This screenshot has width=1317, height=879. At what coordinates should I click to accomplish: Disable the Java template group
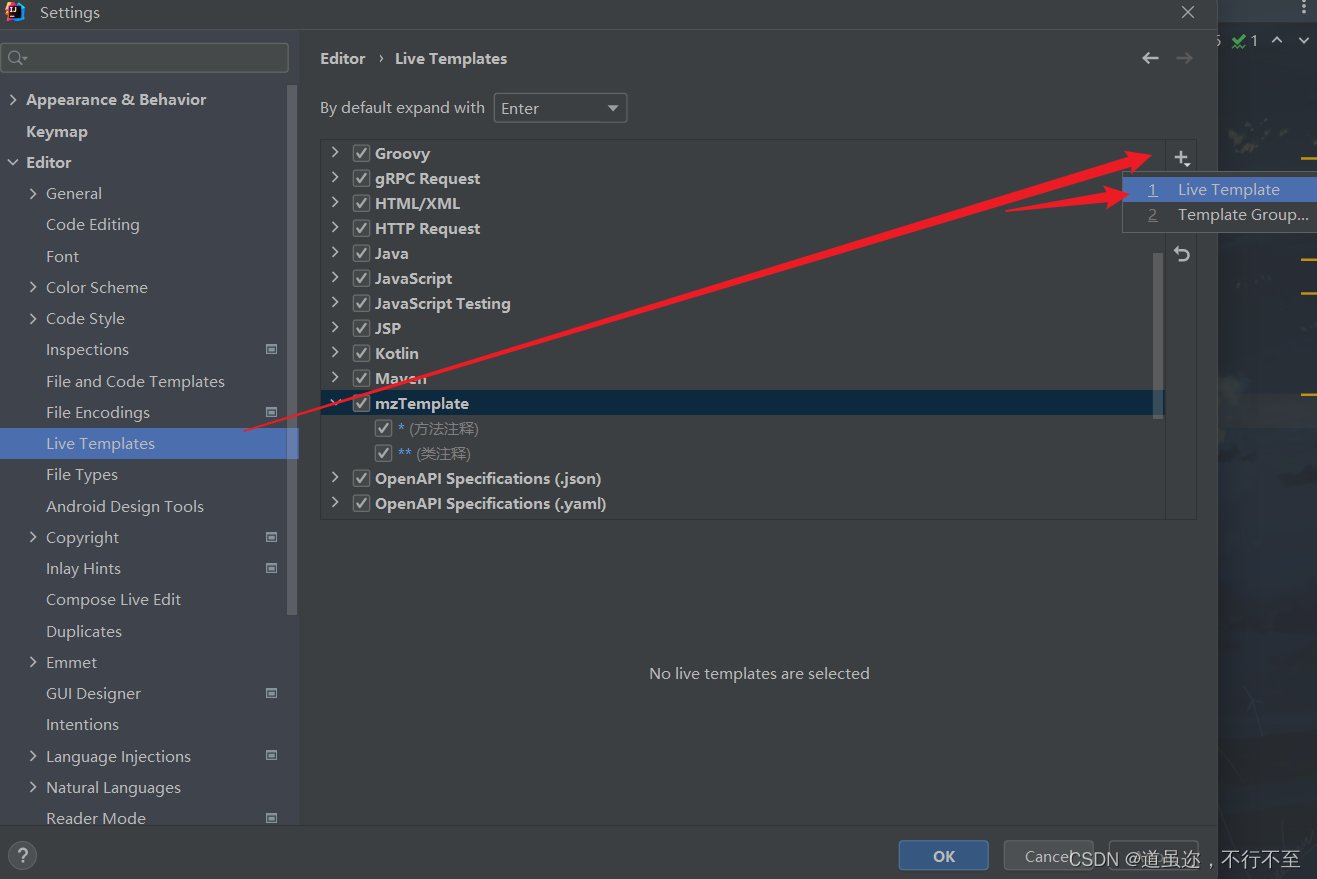[361, 253]
